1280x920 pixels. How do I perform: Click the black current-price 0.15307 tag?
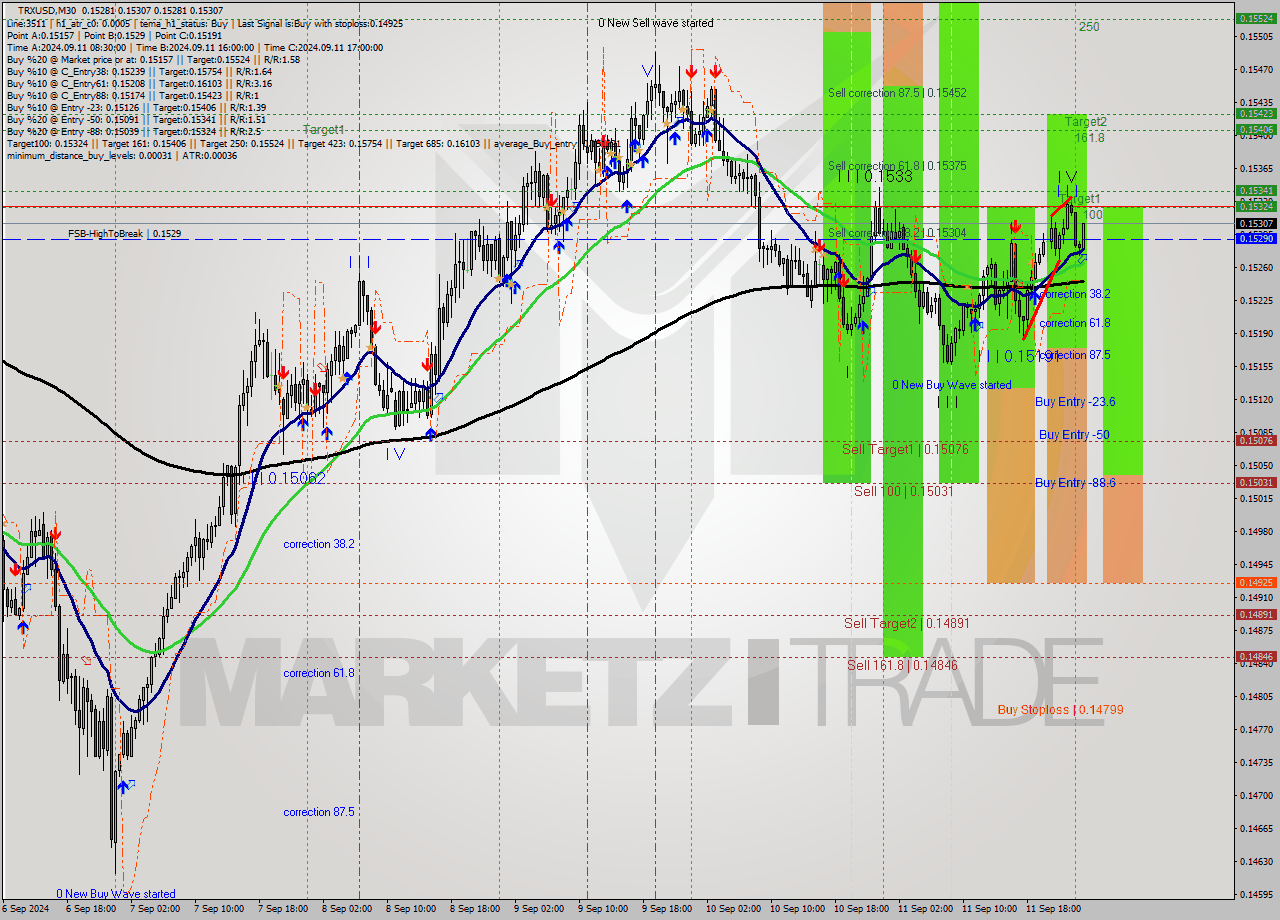click(x=1256, y=223)
